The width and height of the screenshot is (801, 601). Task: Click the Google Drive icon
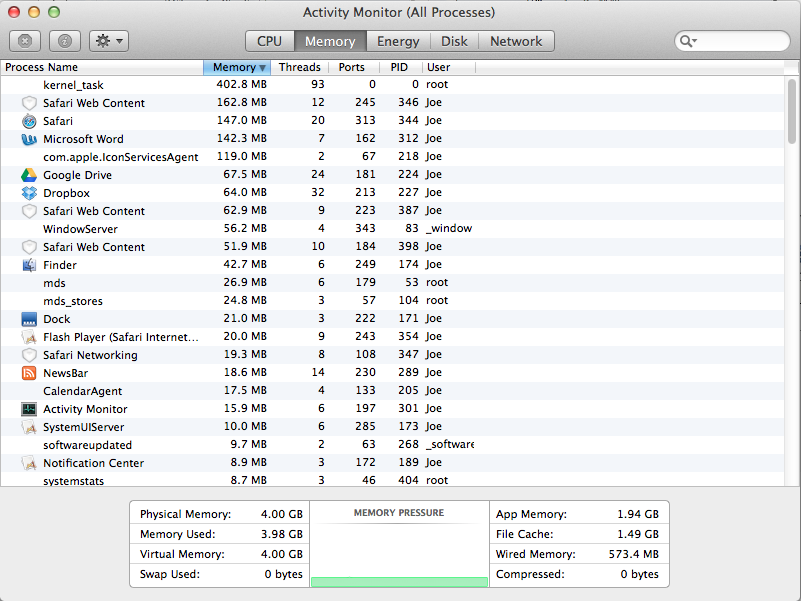[29, 175]
